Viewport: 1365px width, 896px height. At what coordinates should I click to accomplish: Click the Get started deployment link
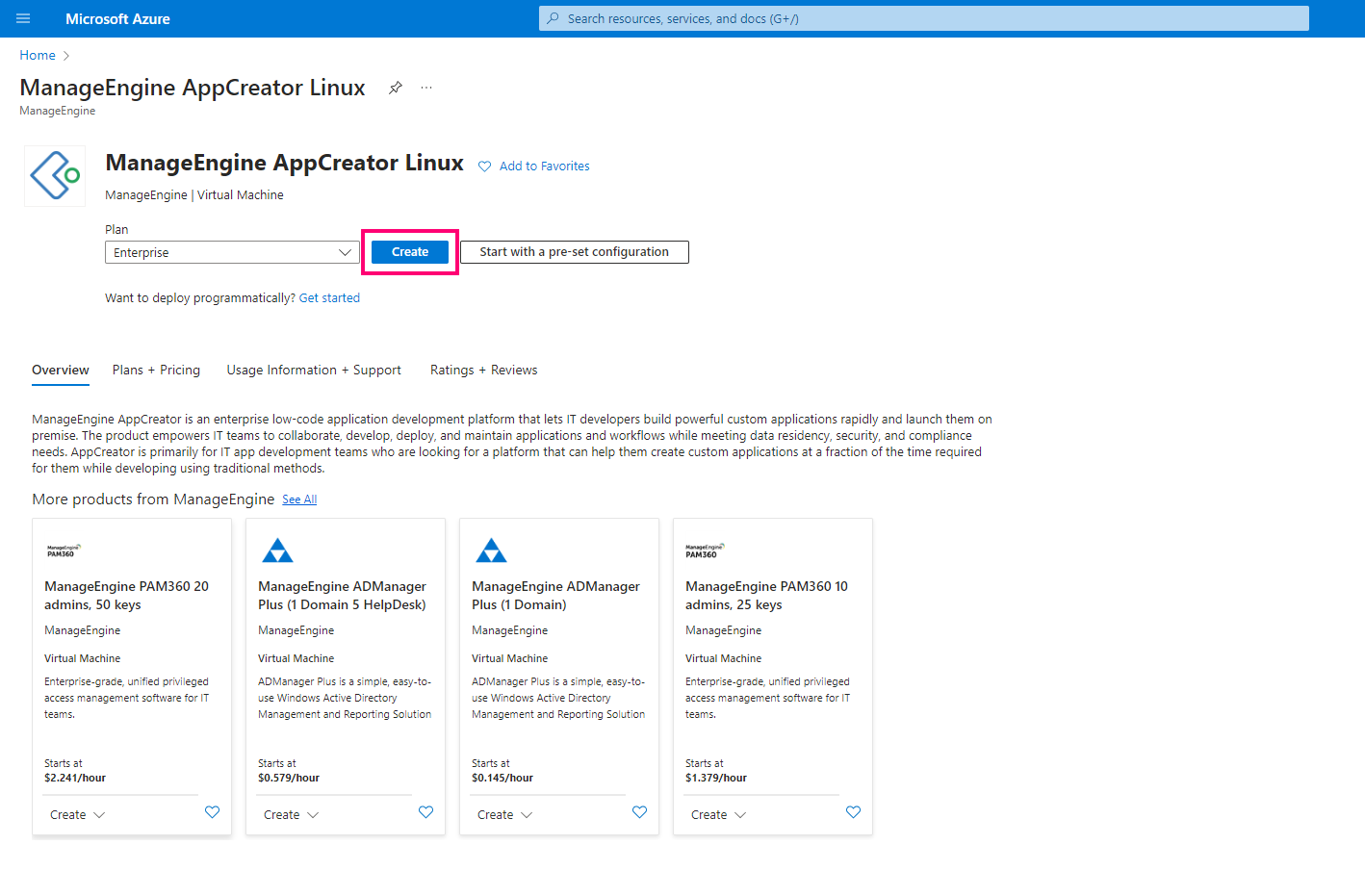click(329, 297)
